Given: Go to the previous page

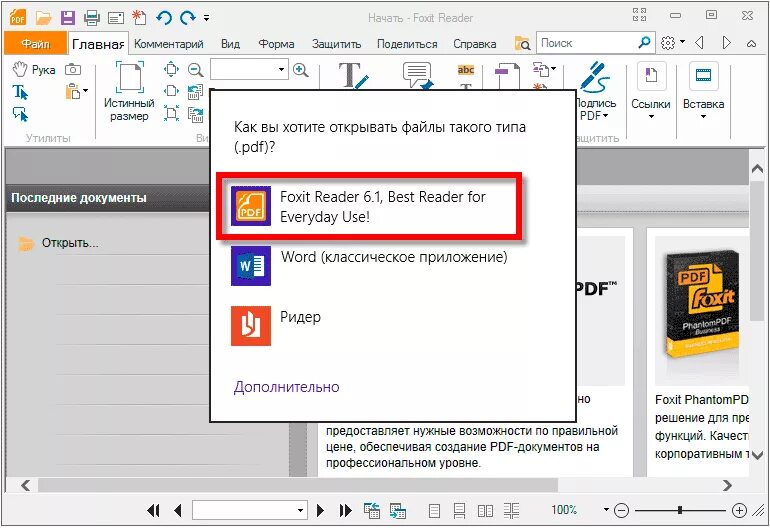Looking at the screenshot, I should (178, 511).
